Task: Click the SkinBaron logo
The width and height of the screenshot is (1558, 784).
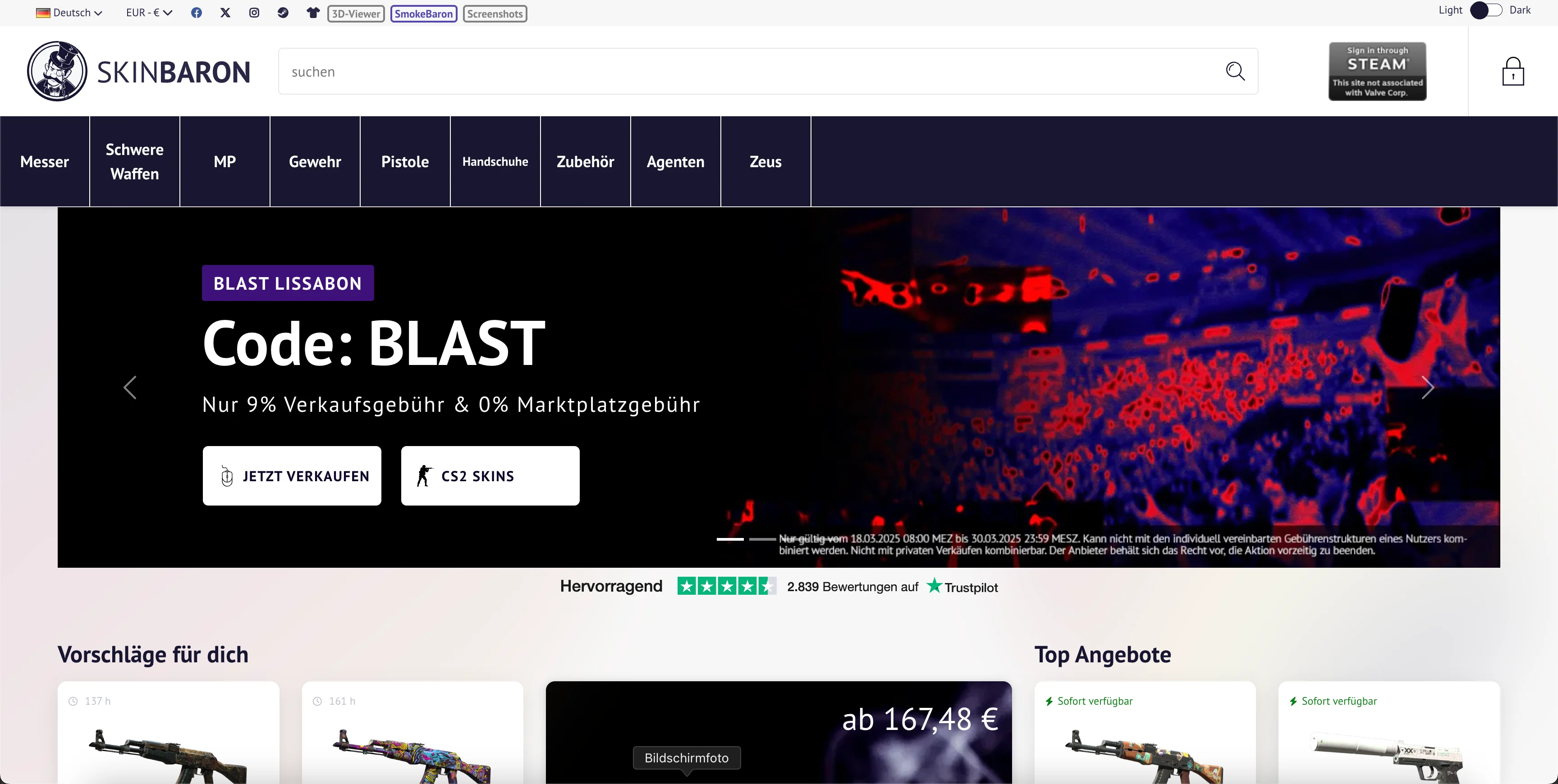Action: (x=138, y=71)
